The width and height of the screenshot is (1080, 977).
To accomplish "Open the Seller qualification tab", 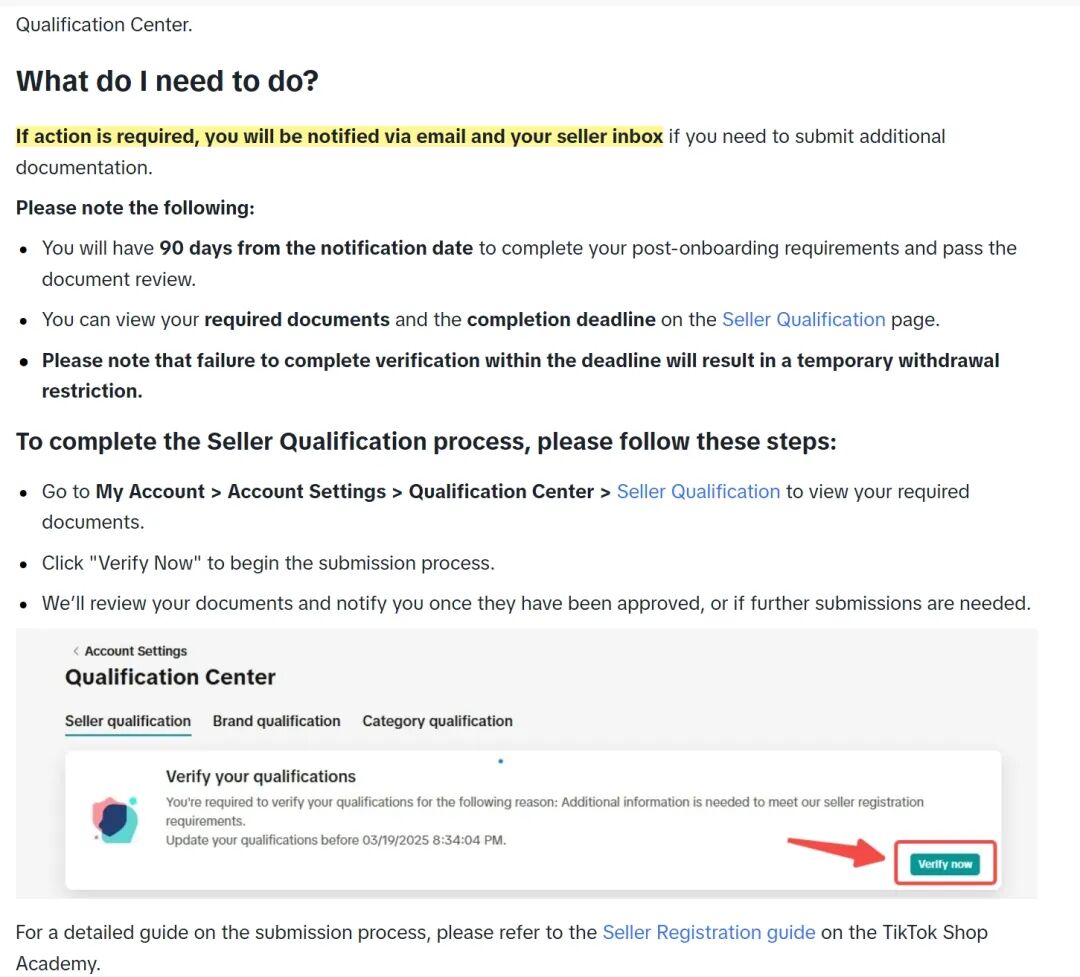I will (x=128, y=721).
